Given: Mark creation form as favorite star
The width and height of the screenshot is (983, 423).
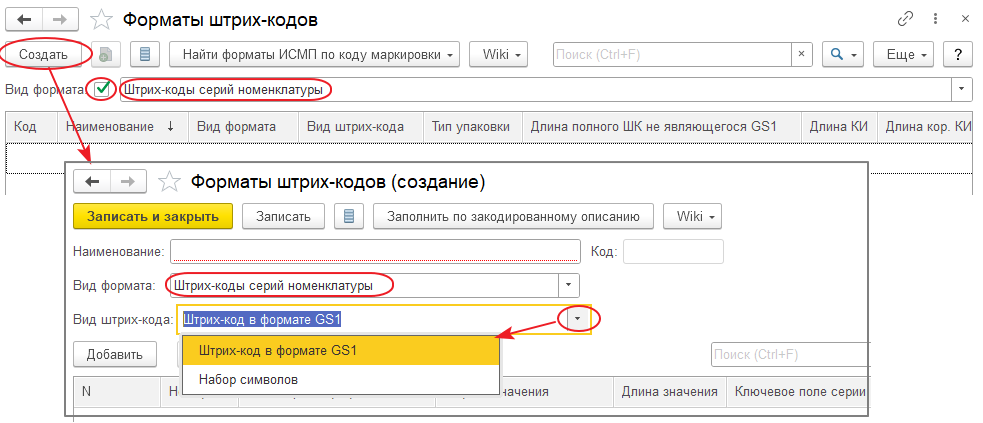Looking at the screenshot, I should (x=170, y=181).
